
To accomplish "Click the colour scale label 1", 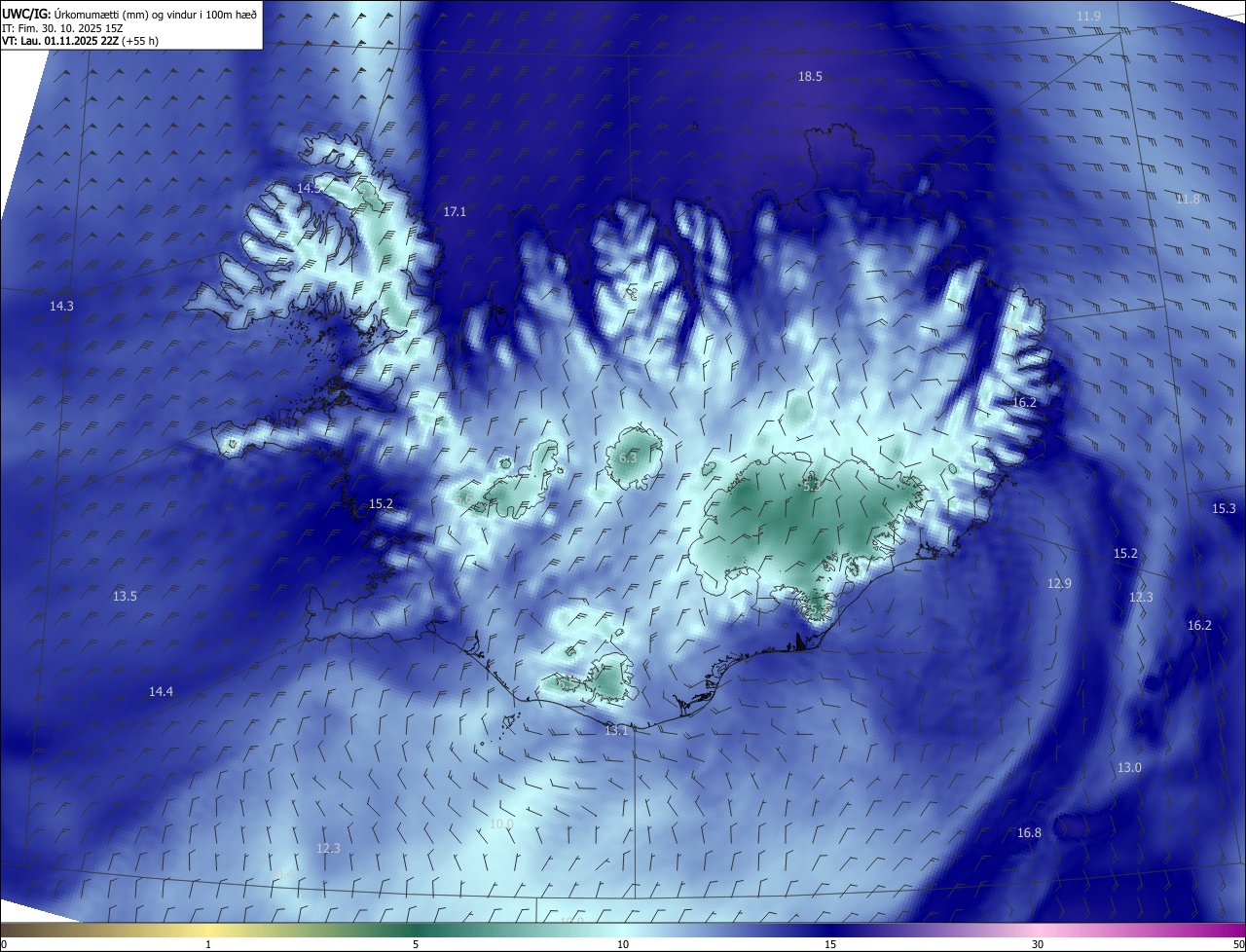I will pos(208,944).
